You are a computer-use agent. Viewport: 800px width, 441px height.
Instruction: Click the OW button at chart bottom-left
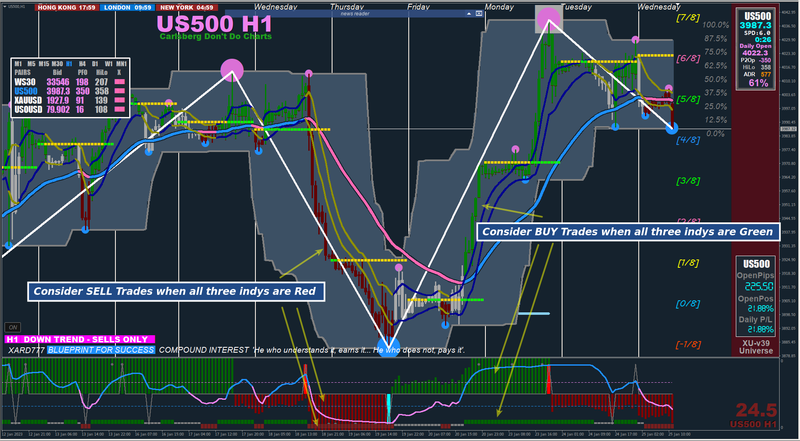coord(12,328)
